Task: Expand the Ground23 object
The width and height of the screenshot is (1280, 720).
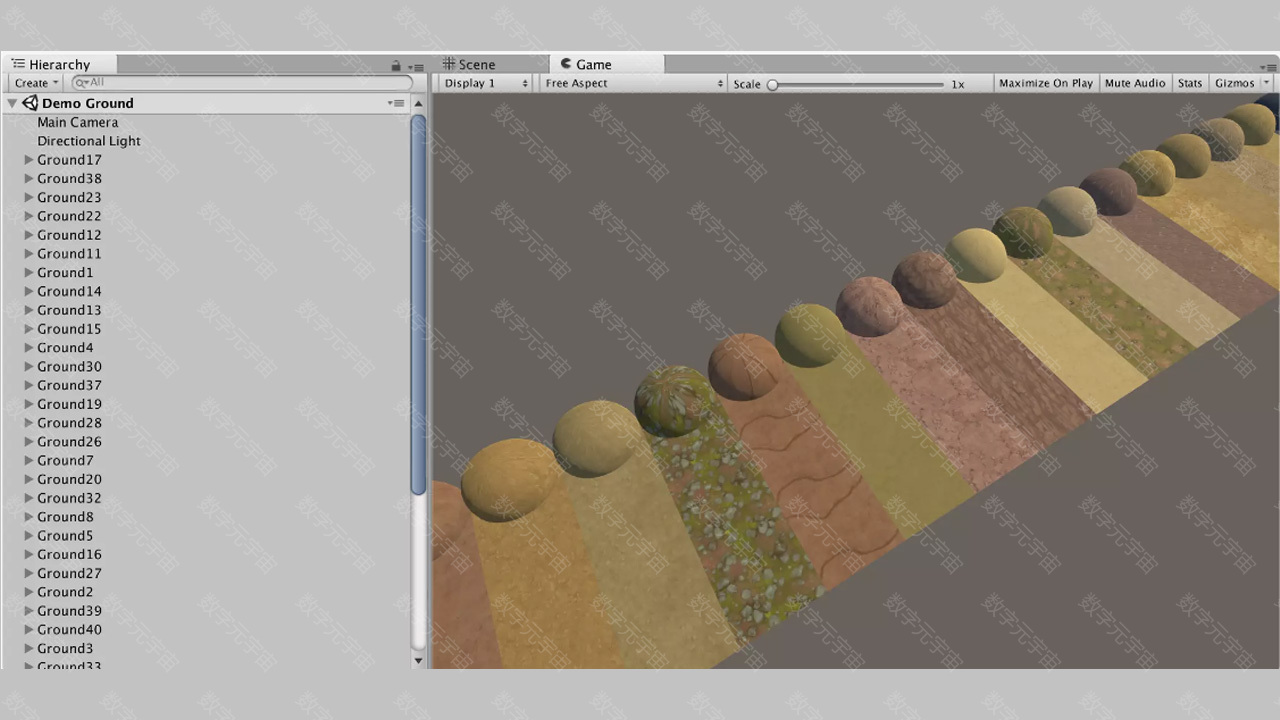Action: (x=29, y=197)
